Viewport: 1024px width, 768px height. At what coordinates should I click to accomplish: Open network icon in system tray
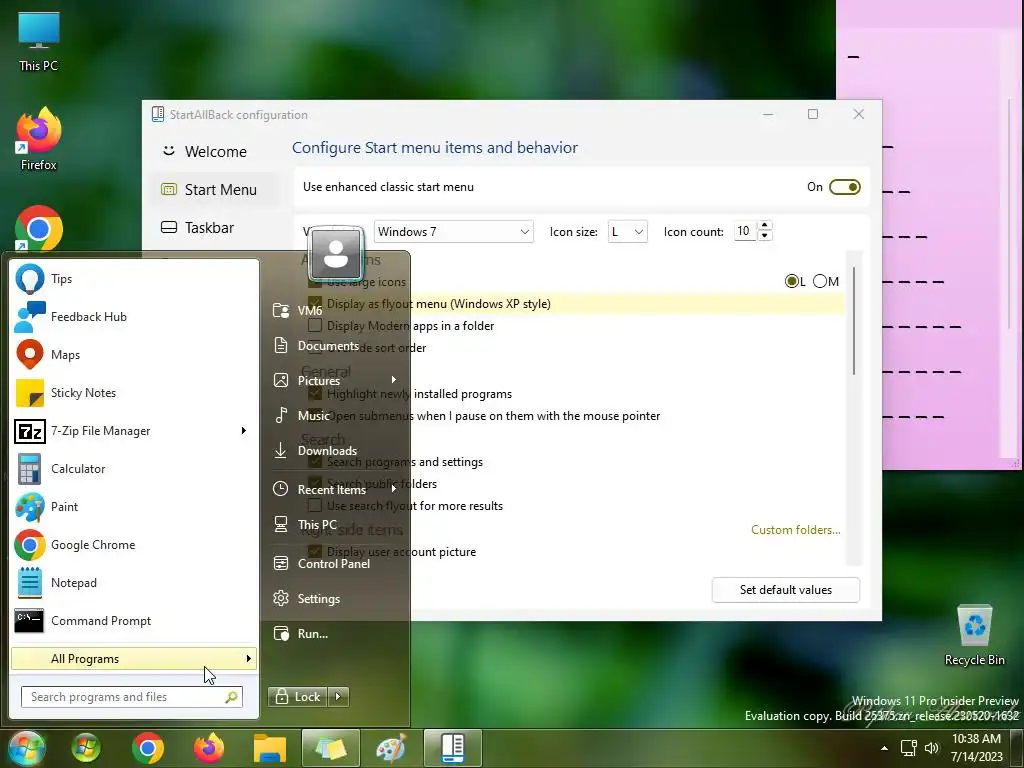click(908, 748)
